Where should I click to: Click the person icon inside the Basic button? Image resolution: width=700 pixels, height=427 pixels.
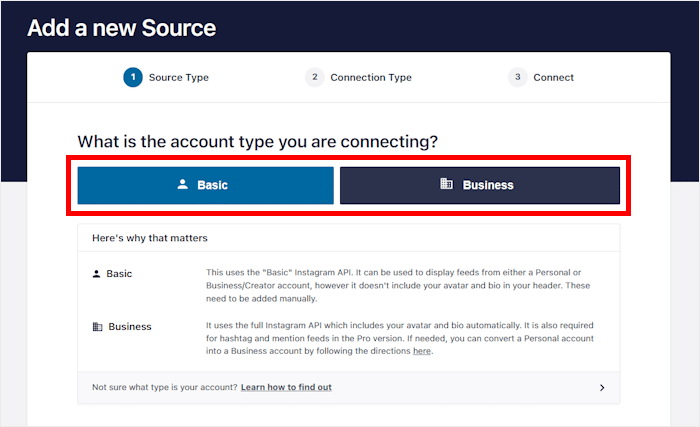[182, 185]
